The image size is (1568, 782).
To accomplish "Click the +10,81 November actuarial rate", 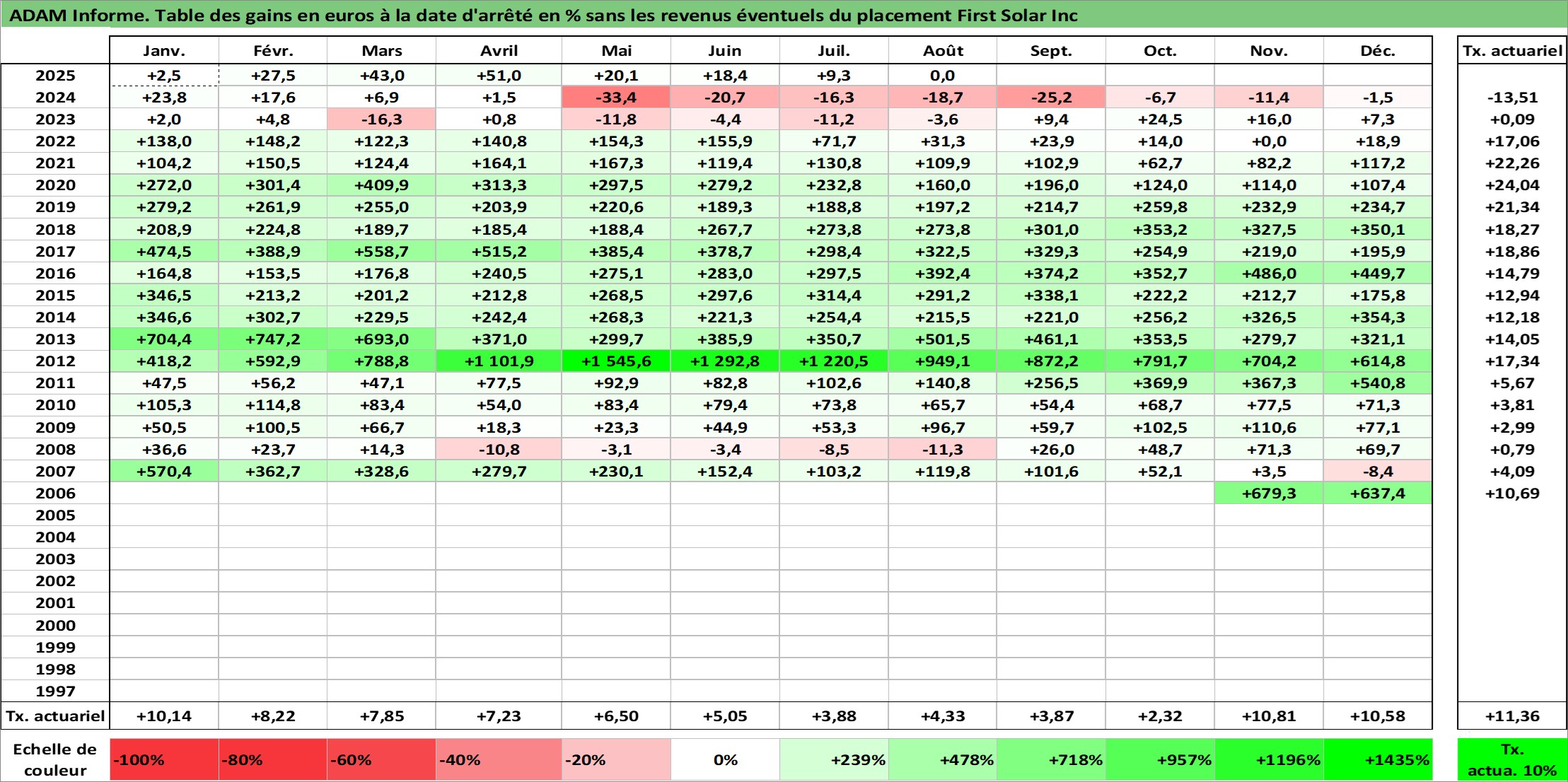I will [1269, 716].
